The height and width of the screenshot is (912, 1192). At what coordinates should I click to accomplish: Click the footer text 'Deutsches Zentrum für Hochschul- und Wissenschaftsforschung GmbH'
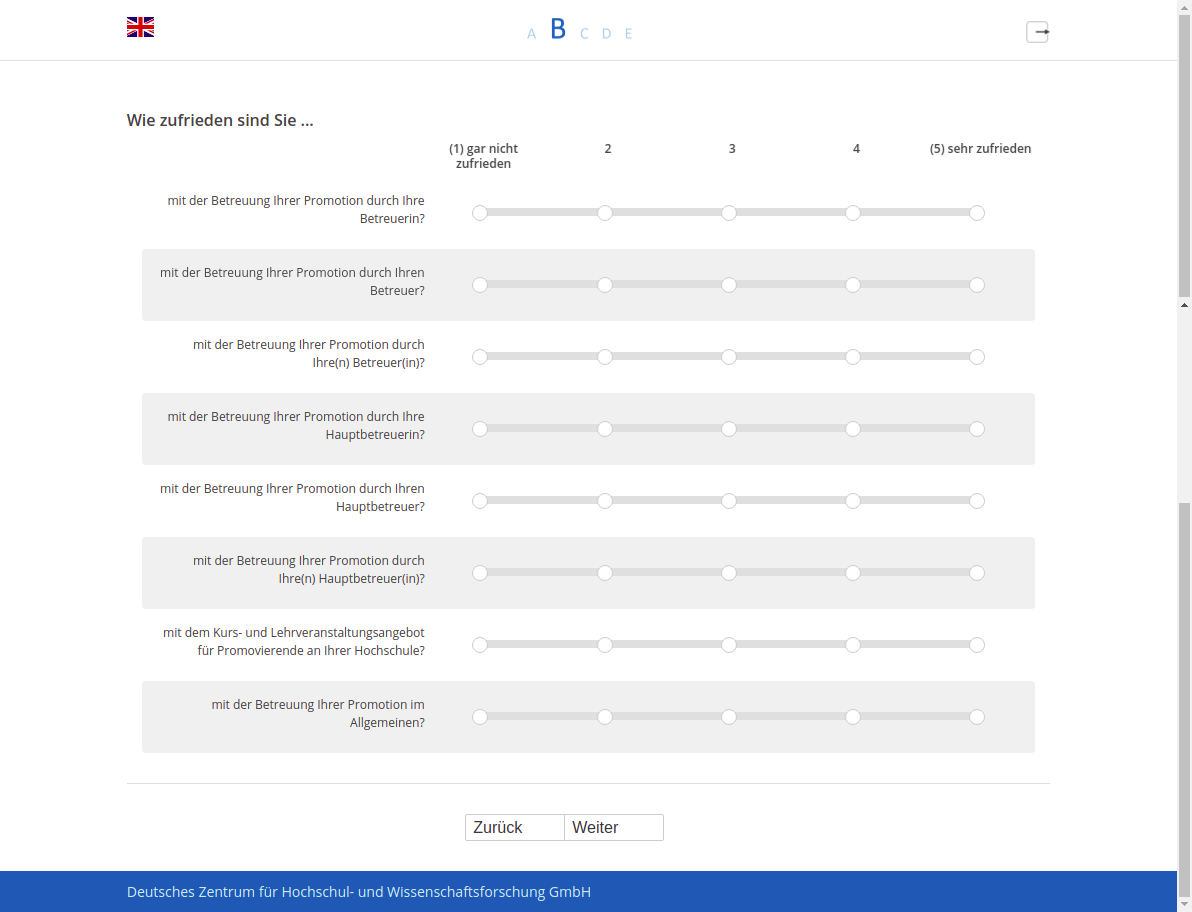[x=359, y=892]
